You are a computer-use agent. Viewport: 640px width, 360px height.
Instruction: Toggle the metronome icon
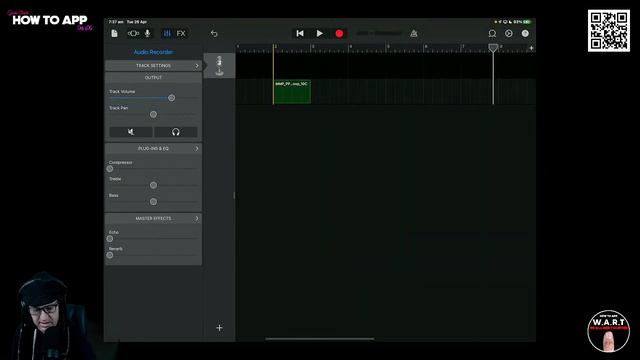click(414, 33)
